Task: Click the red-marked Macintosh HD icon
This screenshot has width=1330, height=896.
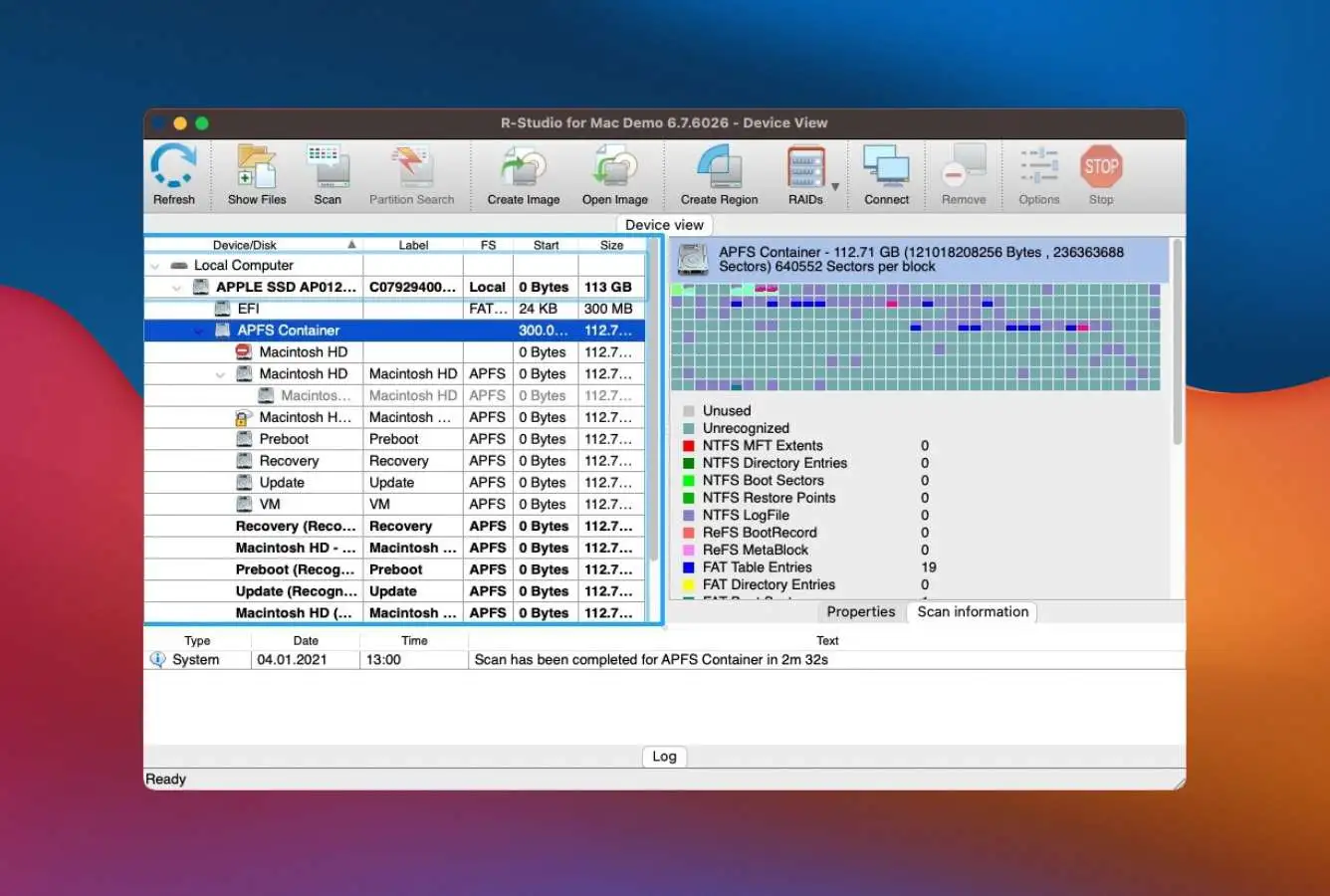Action: point(244,352)
